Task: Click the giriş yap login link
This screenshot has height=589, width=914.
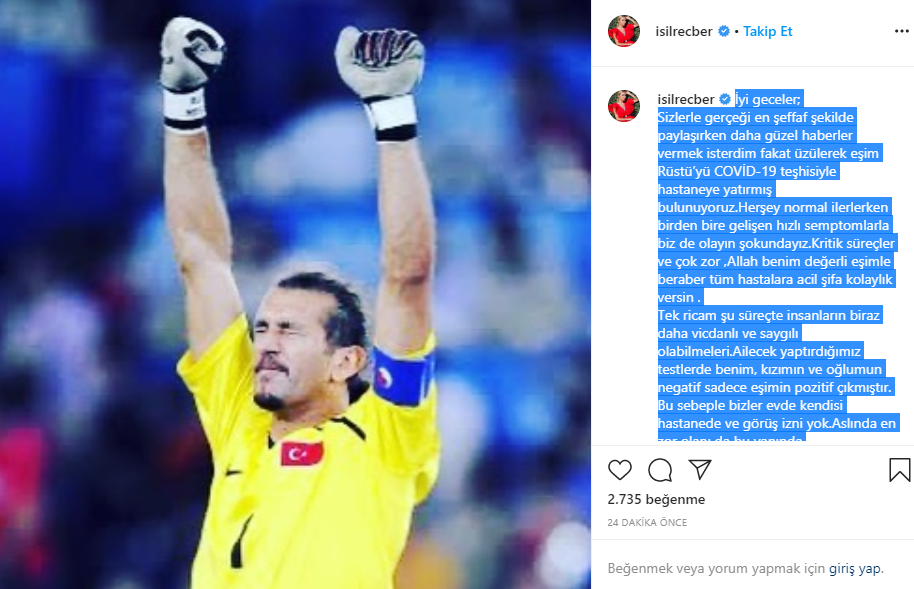Action: pos(856,568)
